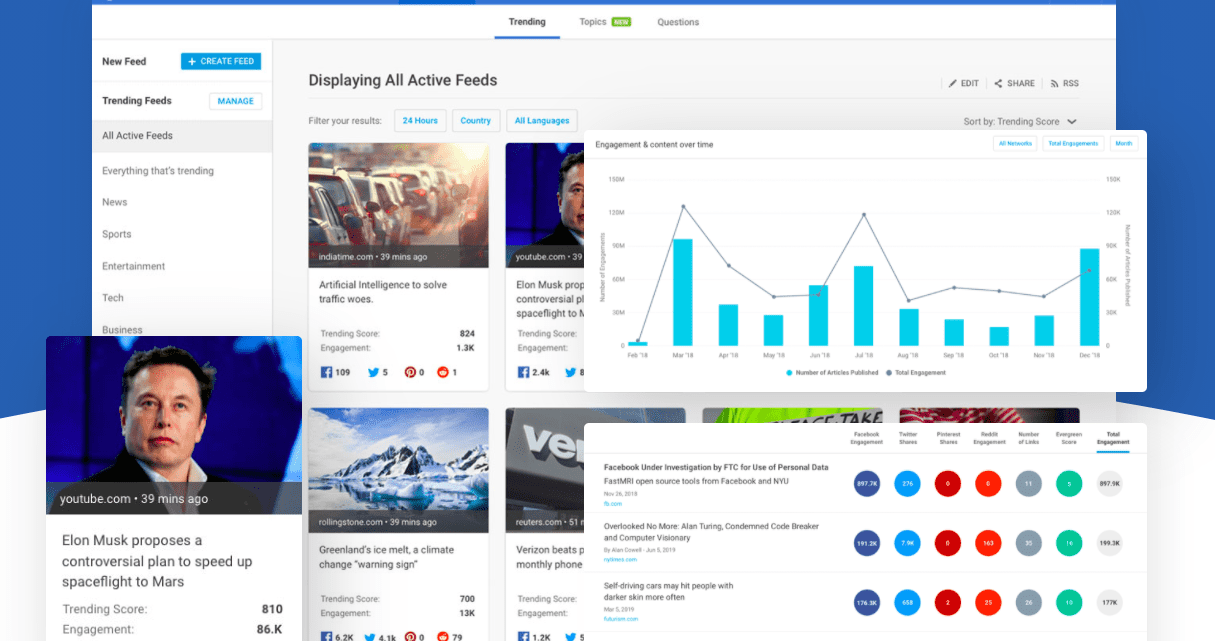
Task: Toggle the All Networks filter in the chart
Action: pyautogui.click(x=1015, y=143)
